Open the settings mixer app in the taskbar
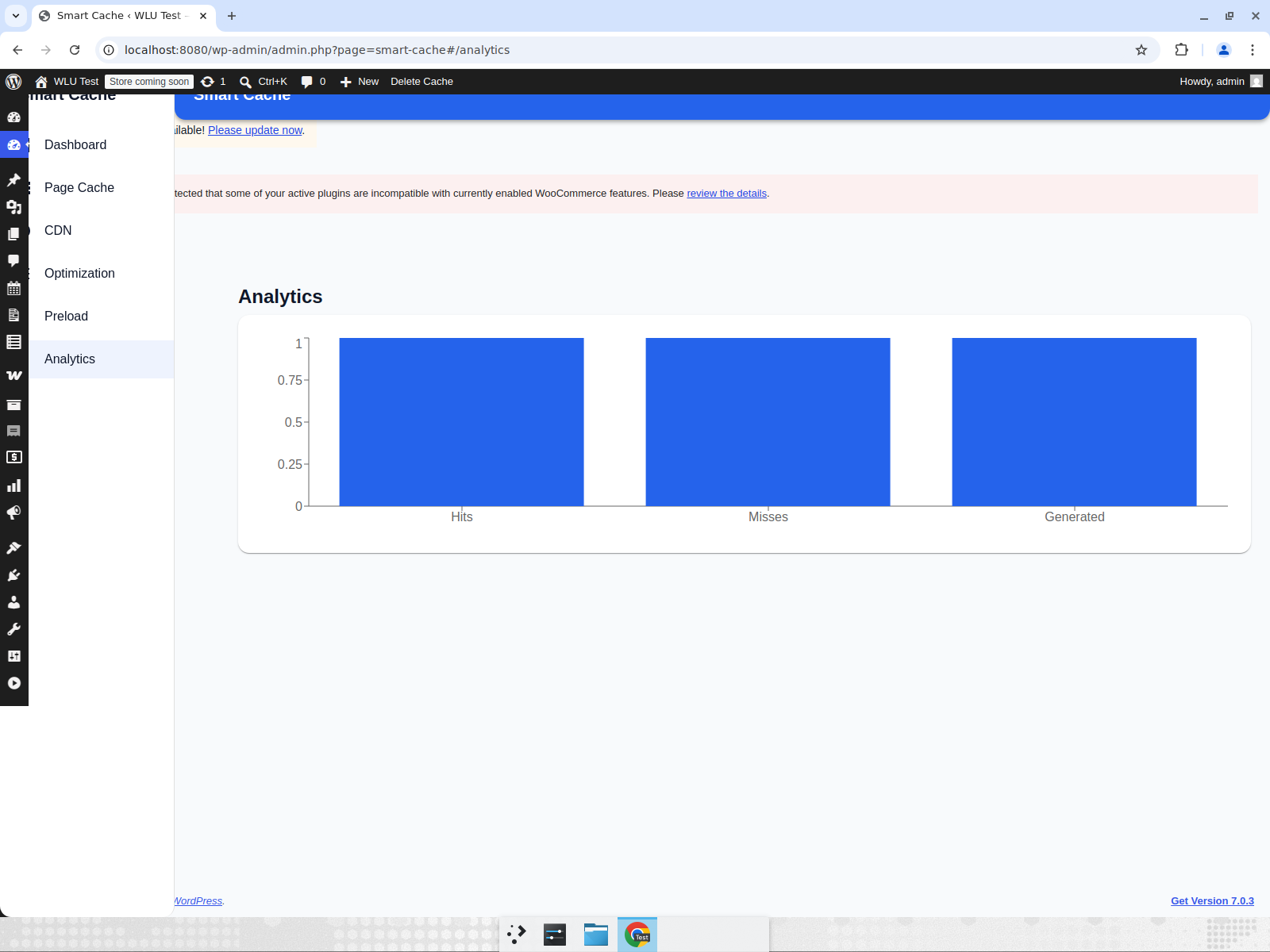The image size is (1270, 952). (555, 935)
